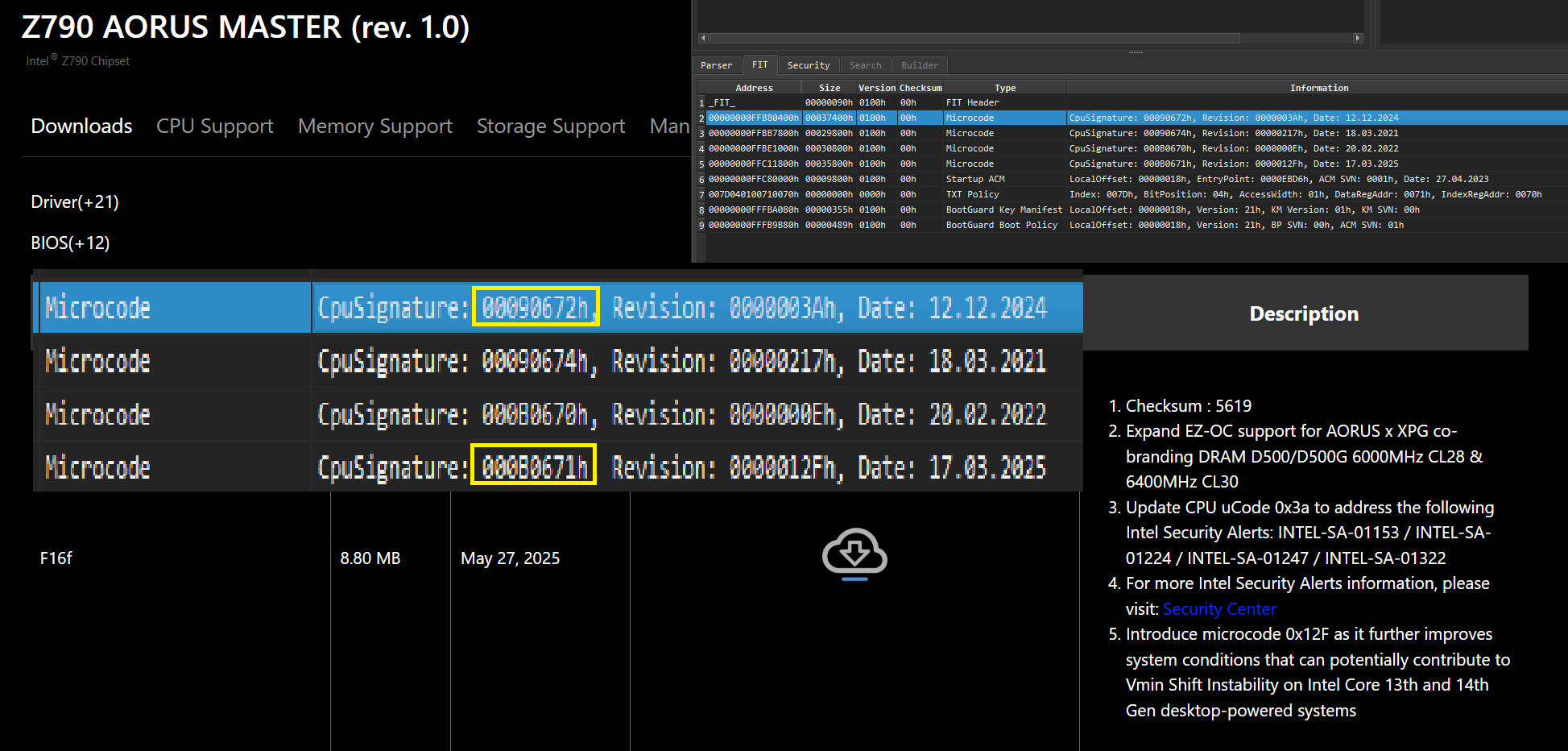The image size is (1568, 751).
Task: Click the Description column header
Action: point(1304,313)
